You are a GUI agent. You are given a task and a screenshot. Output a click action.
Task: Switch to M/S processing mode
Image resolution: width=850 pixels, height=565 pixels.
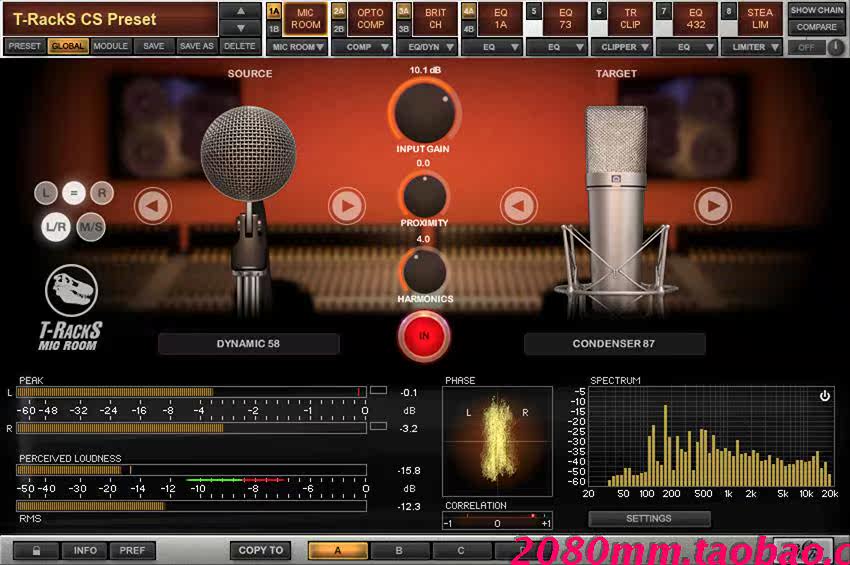coord(91,227)
